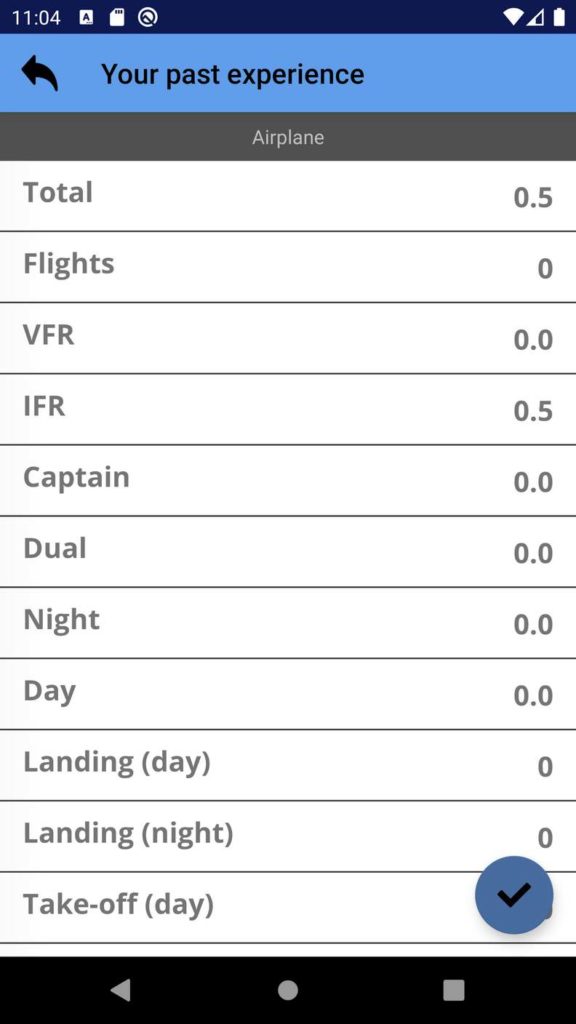The height and width of the screenshot is (1024, 576).
Task: Tap the battery icon in status bar
Action: point(559,17)
